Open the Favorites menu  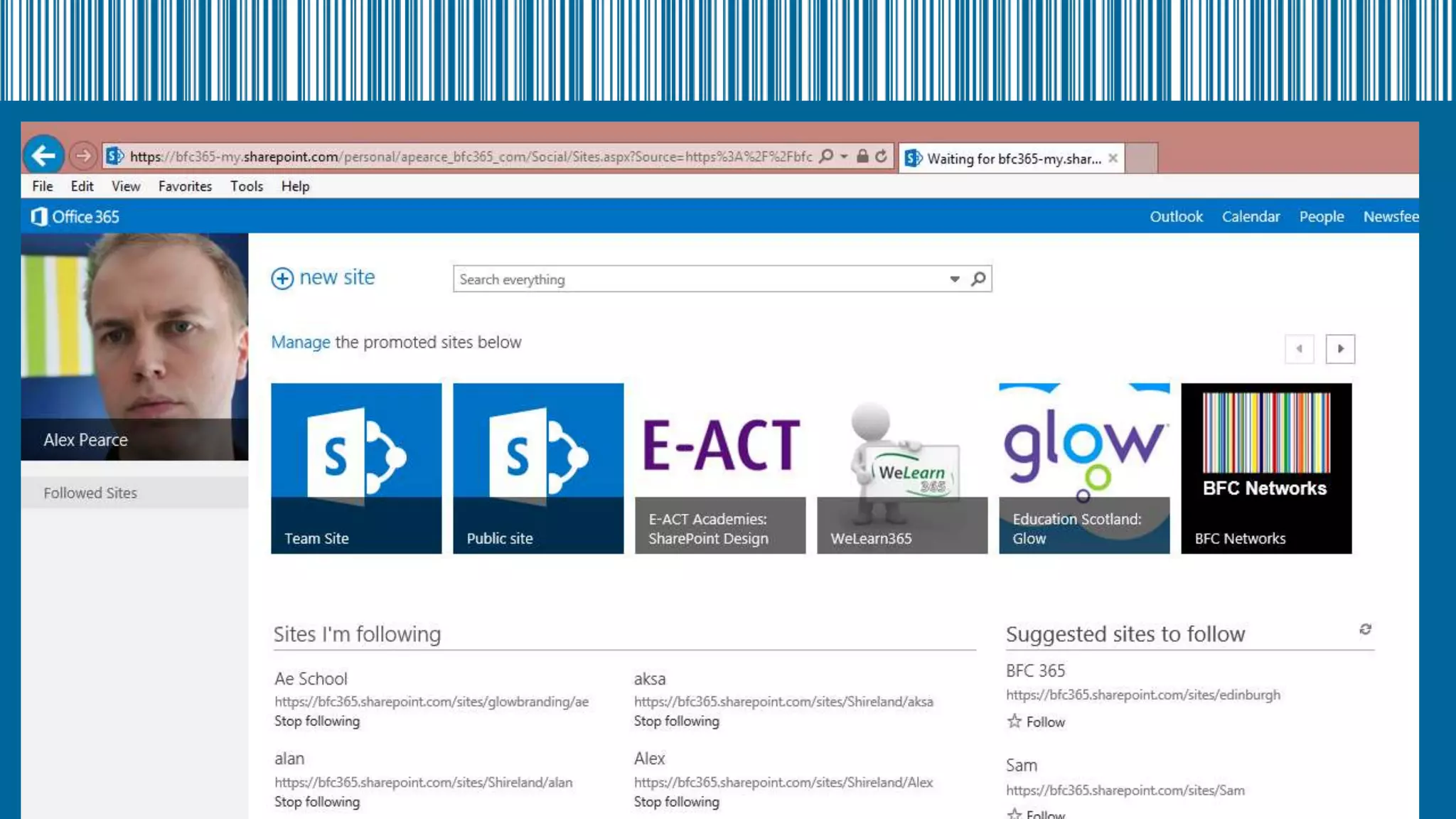tap(185, 186)
